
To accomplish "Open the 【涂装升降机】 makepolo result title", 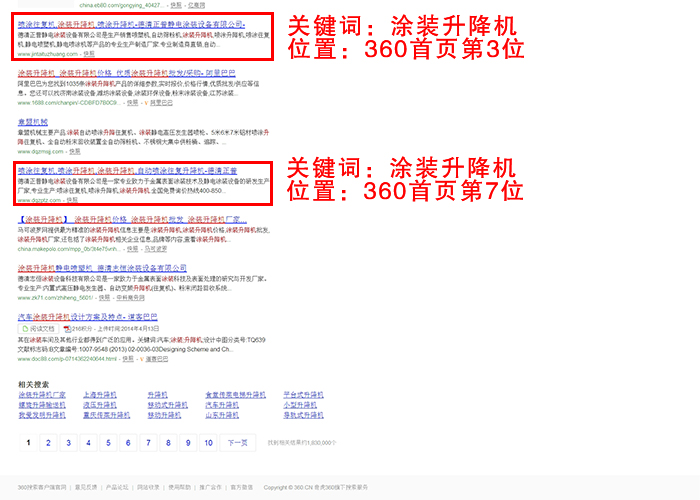I will pos(132,219).
